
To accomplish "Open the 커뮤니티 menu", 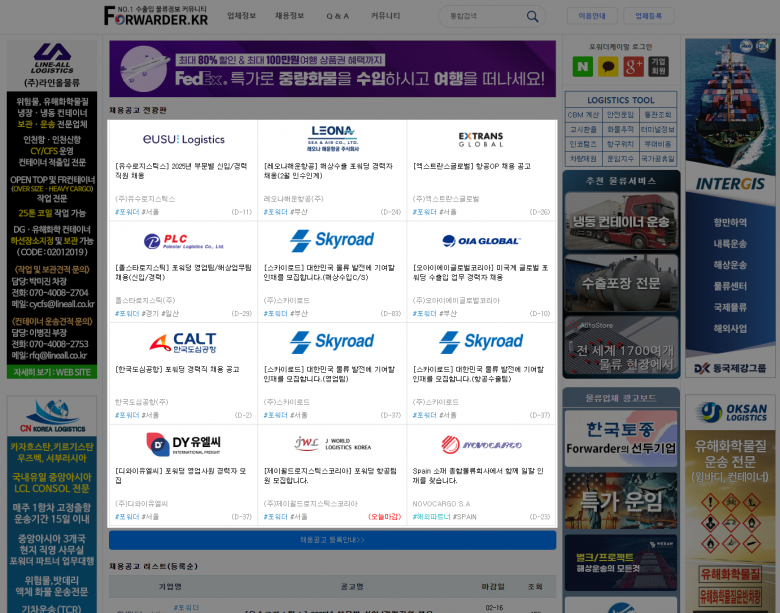I will click(x=386, y=16).
